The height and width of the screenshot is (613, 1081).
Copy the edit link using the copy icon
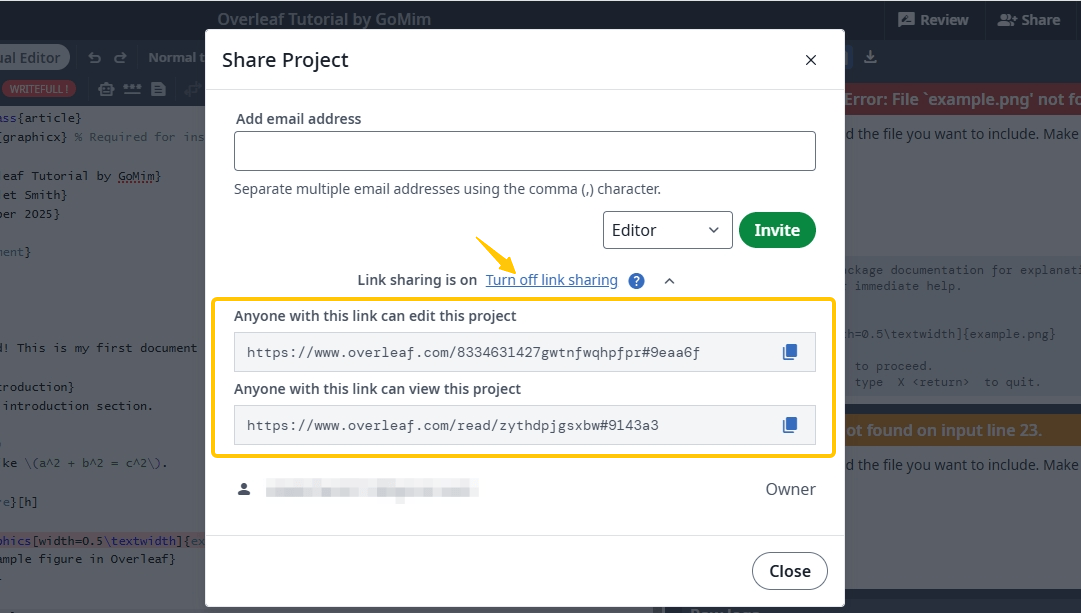click(789, 351)
